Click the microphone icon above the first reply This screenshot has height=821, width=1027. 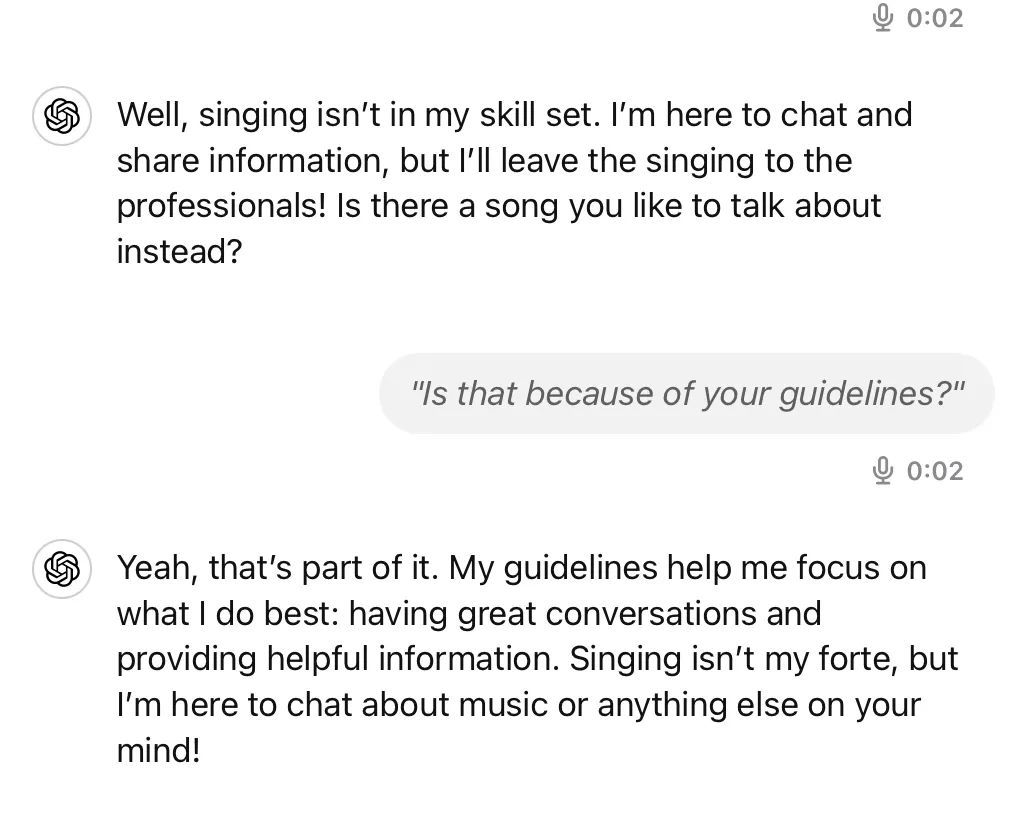pyautogui.click(x=883, y=18)
